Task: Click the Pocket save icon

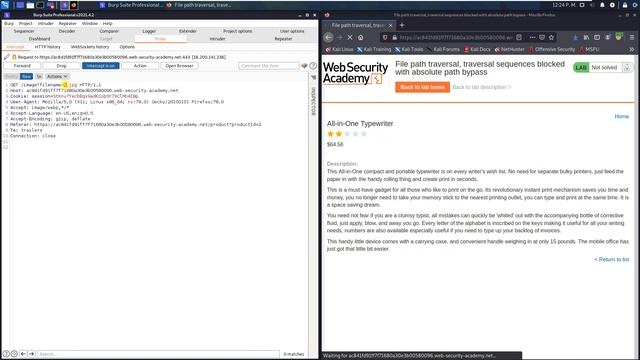Action: pyautogui.click(x=542, y=37)
